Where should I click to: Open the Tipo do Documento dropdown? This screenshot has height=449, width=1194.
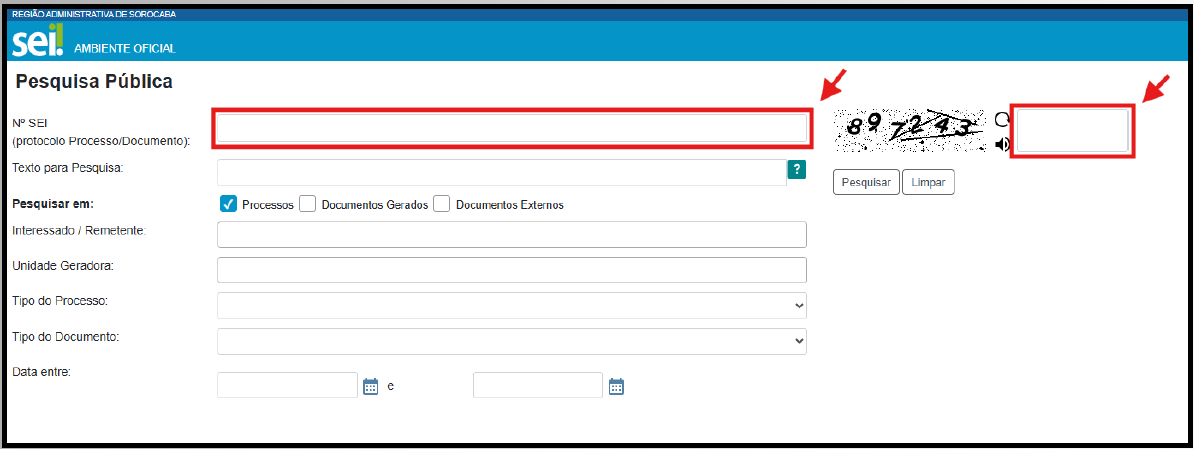tap(512, 341)
